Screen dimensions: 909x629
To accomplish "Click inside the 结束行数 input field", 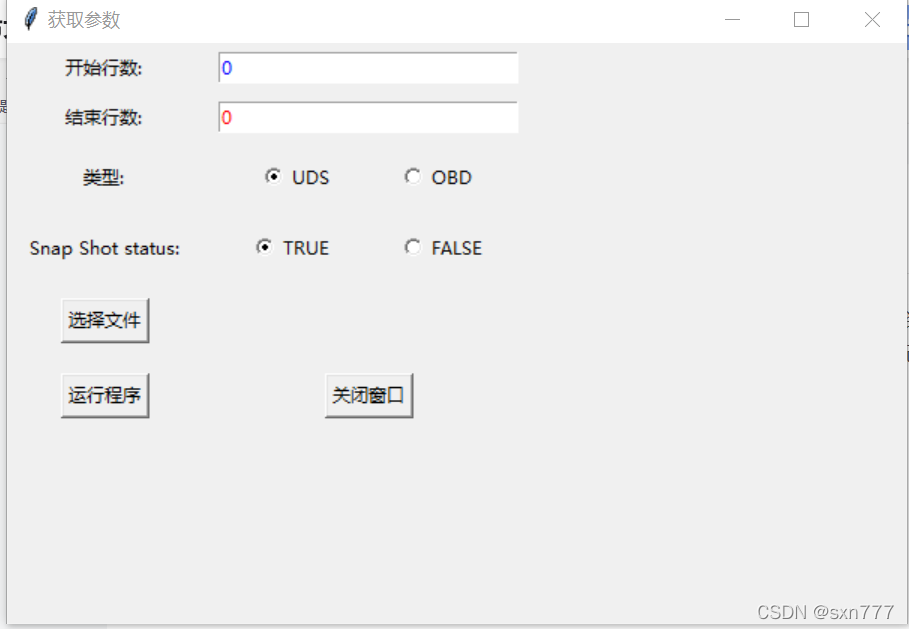I will click(x=367, y=117).
